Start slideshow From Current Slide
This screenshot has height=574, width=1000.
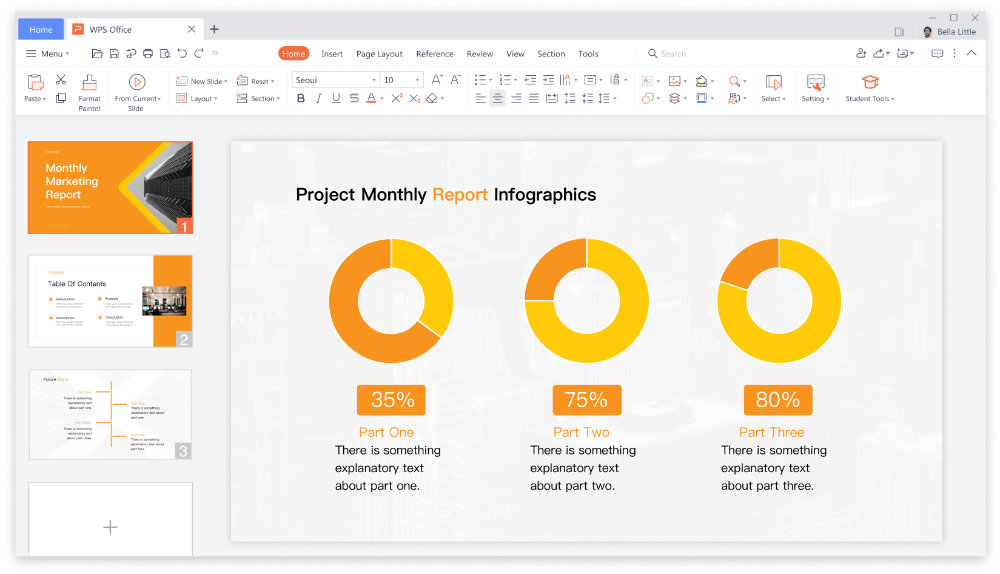coord(136,92)
